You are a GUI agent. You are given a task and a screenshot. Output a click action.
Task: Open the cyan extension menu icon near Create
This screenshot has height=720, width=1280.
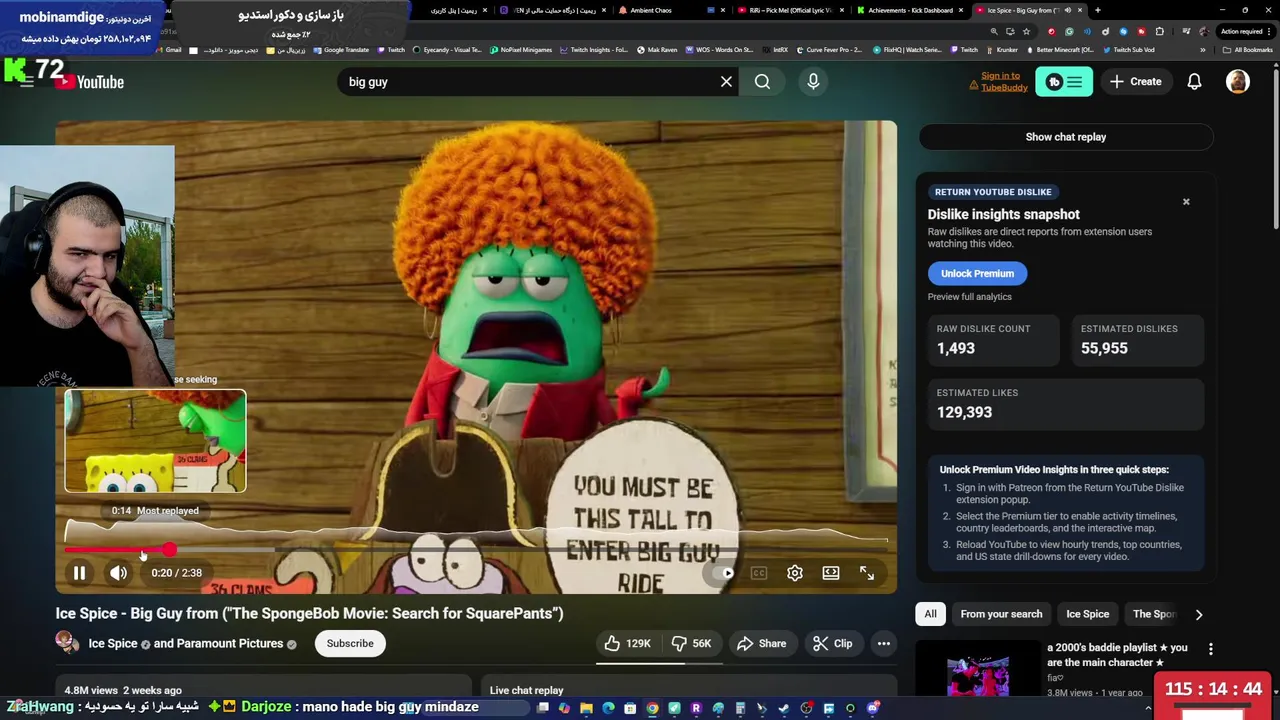click(1064, 82)
